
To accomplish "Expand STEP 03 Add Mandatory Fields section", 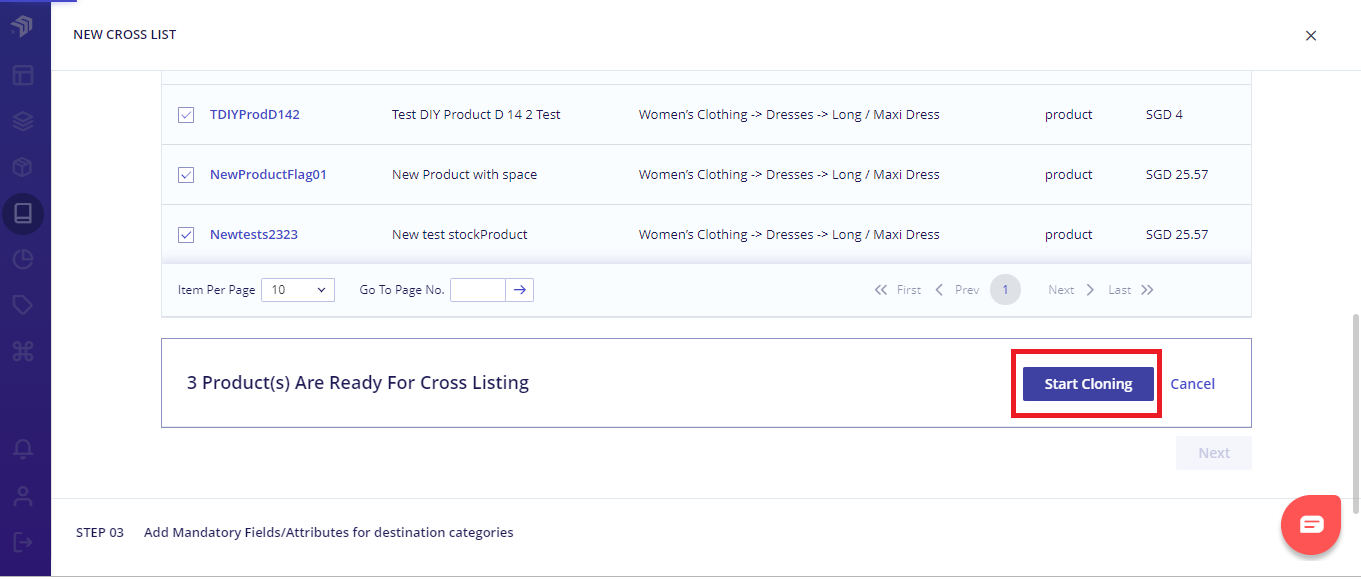I will [x=328, y=533].
